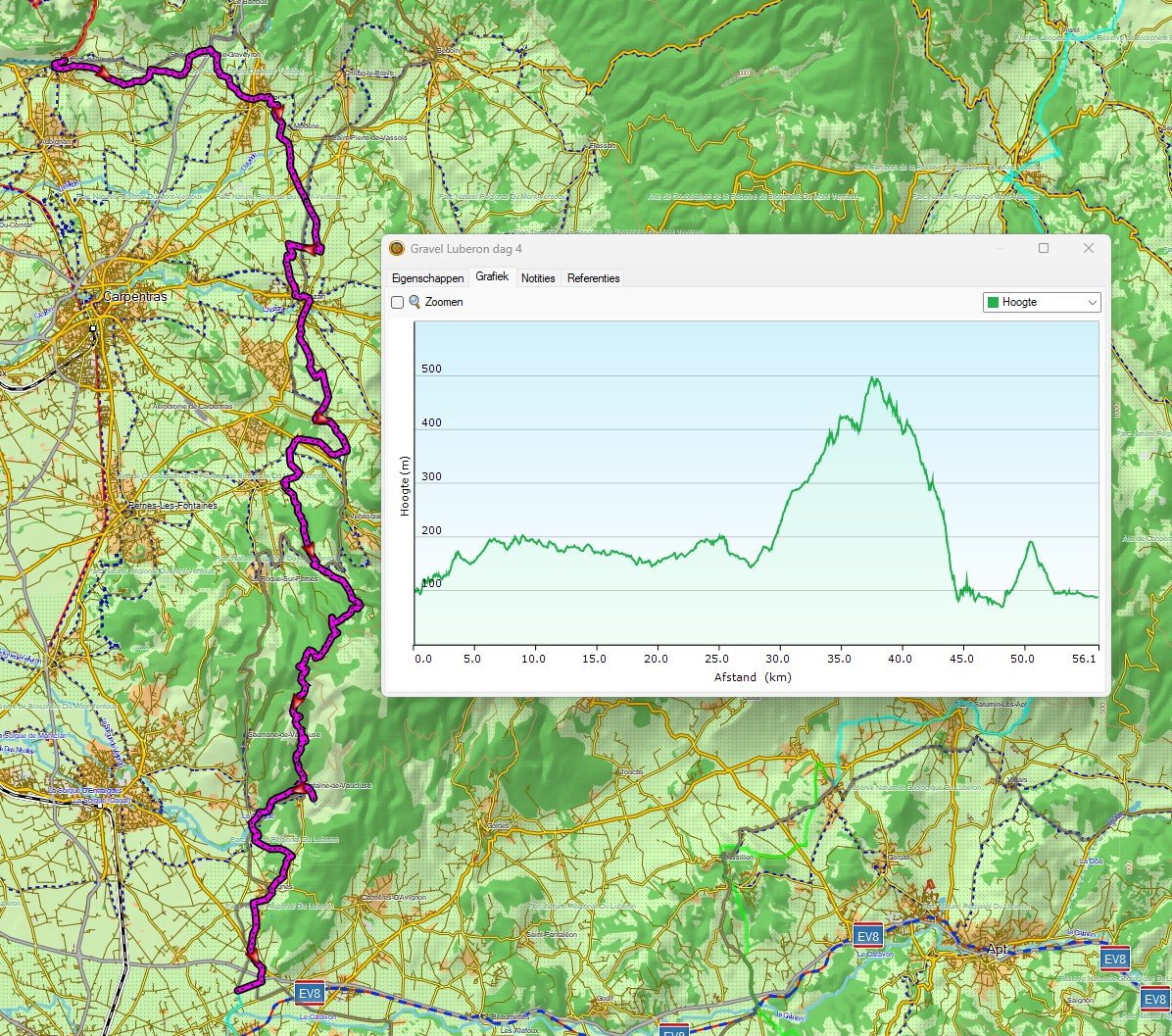Image resolution: width=1172 pixels, height=1036 pixels.
Task: Close the Gravel Luberon dag 4 dialog
Action: point(1088,249)
